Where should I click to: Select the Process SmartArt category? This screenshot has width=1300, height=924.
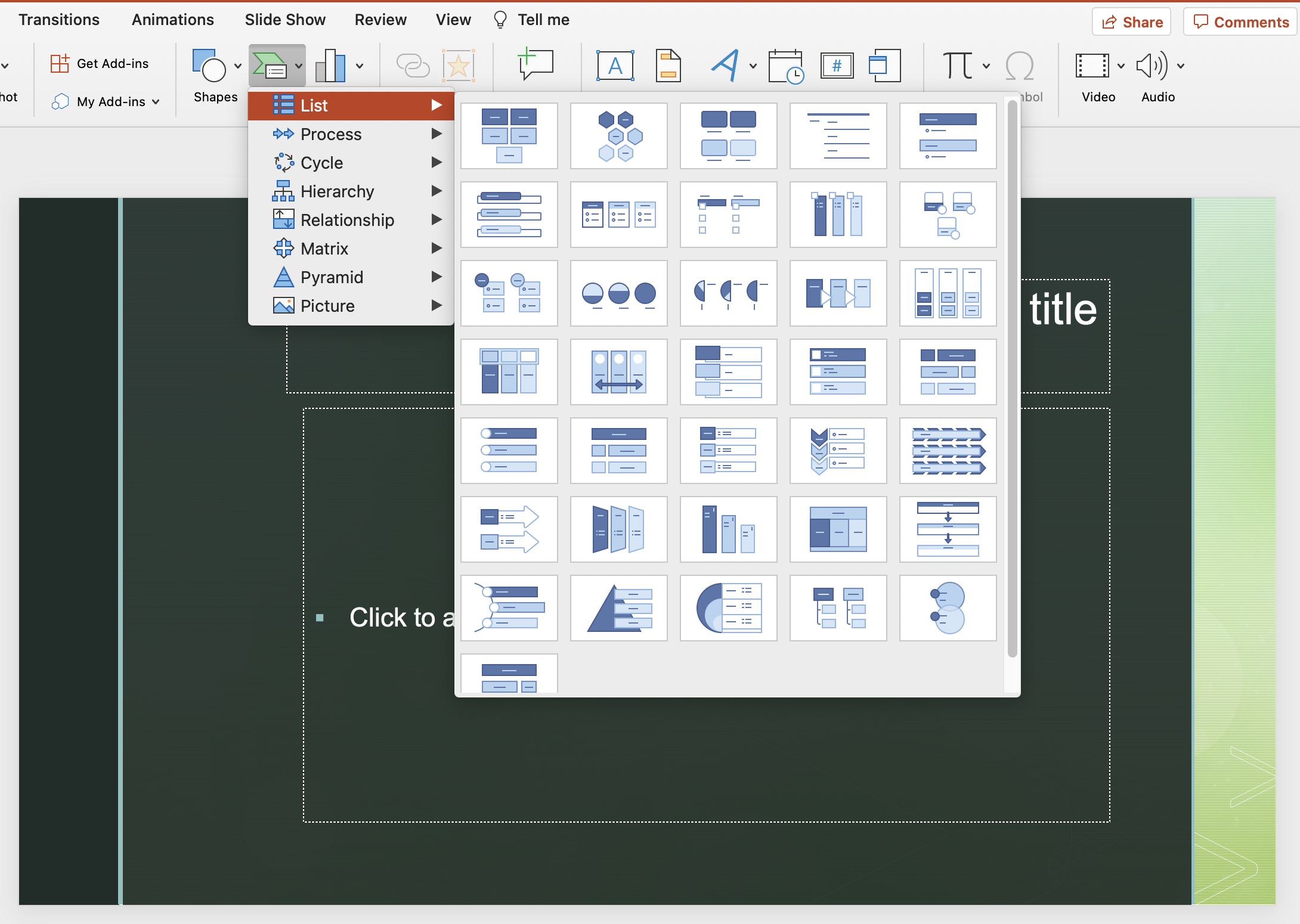click(x=351, y=134)
